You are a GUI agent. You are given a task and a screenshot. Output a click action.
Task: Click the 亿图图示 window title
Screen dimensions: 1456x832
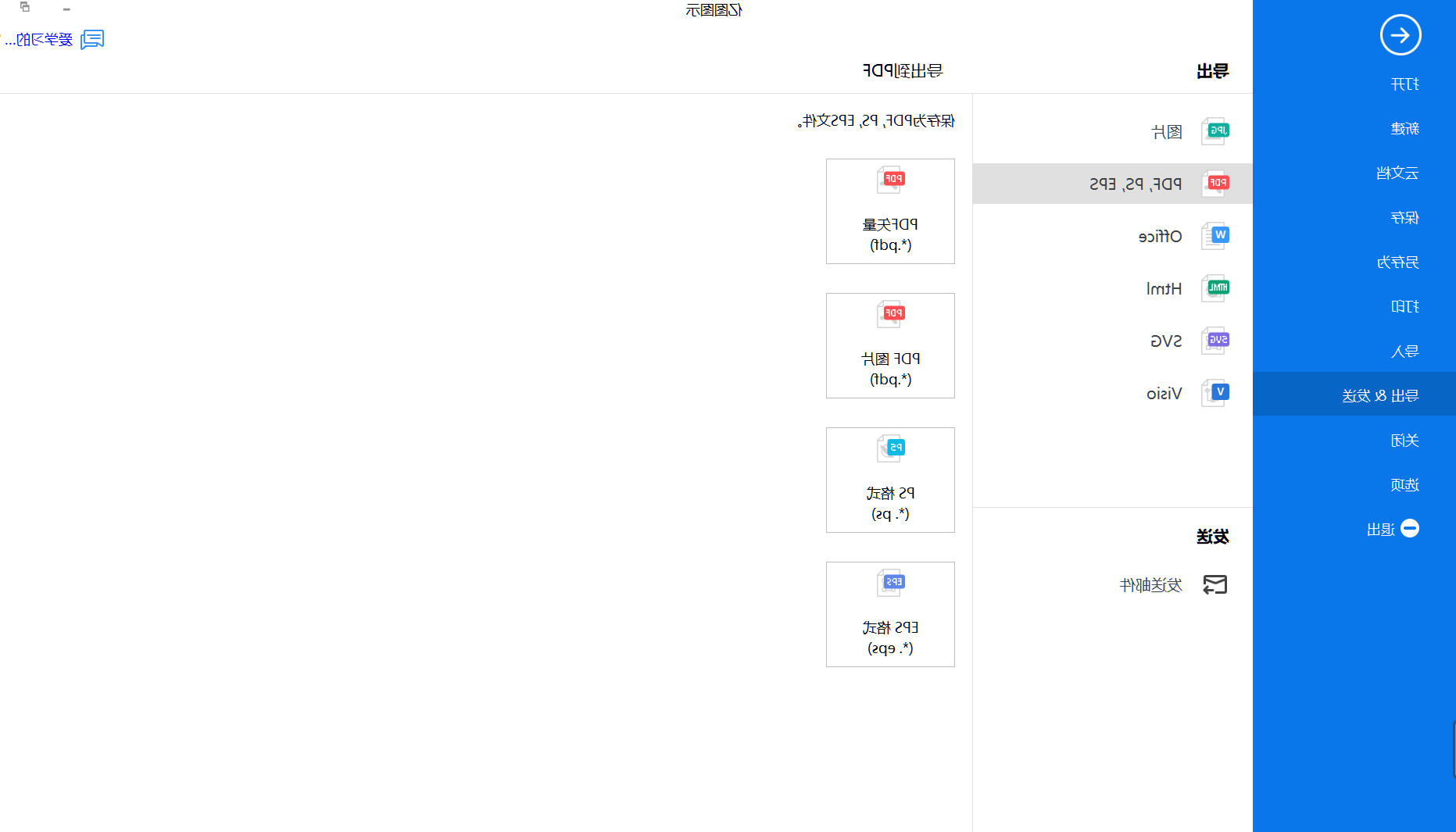pos(714,10)
